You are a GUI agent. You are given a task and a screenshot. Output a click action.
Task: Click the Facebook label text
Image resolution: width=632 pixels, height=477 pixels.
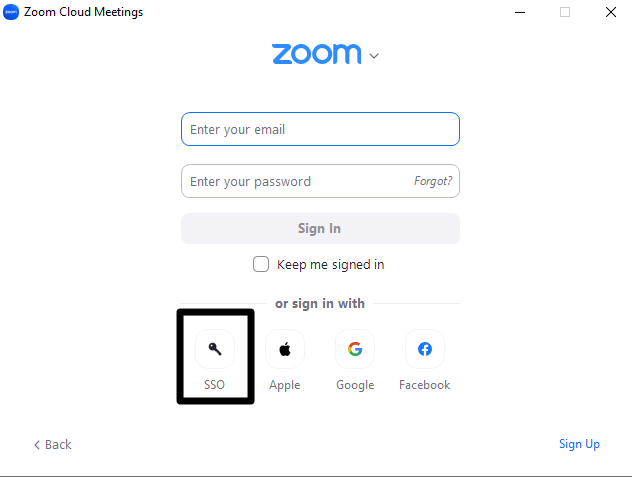coord(425,385)
